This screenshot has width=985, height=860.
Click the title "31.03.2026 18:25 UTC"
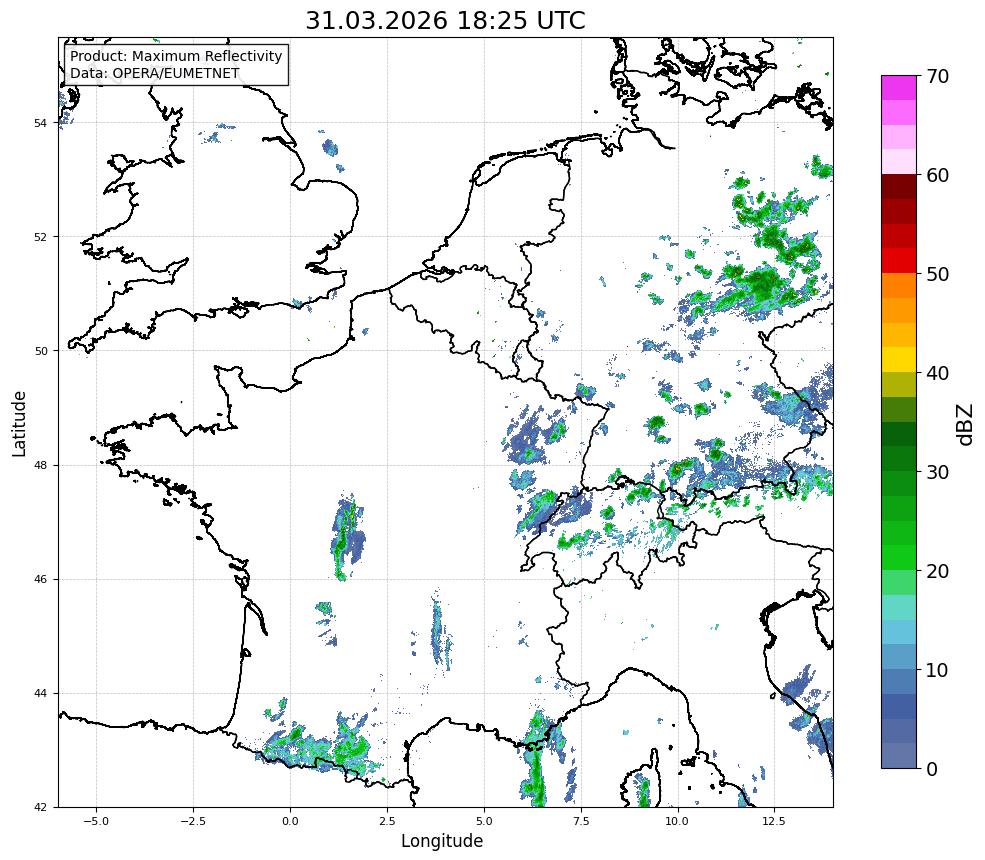pyautogui.click(x=445, y=20)
